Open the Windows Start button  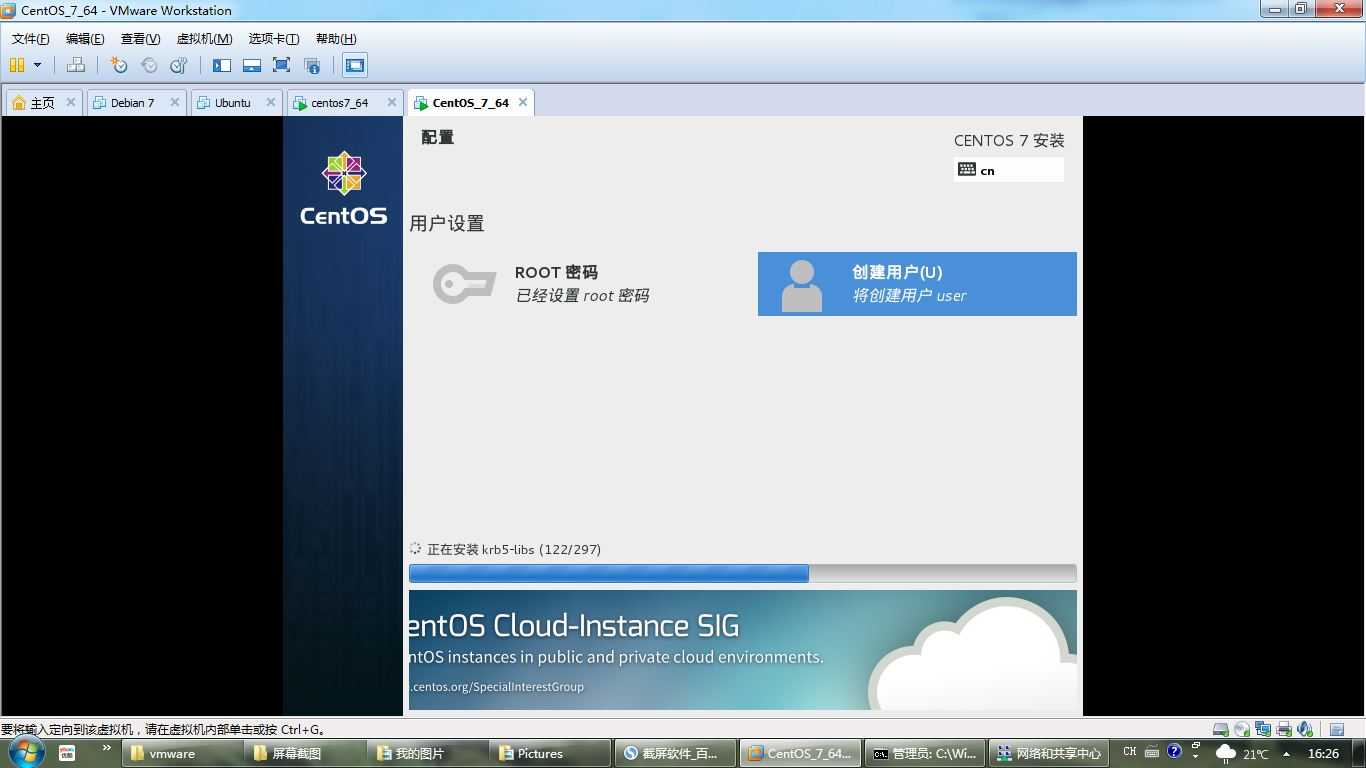[x=25, y=752]
